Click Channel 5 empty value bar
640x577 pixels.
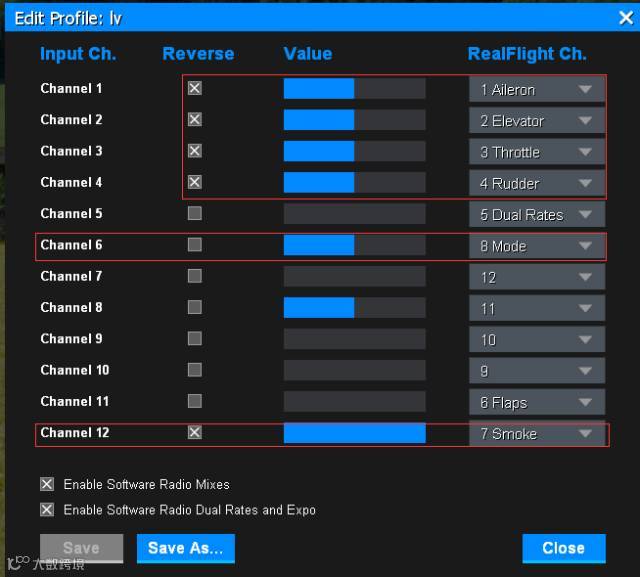click(354, 214)
